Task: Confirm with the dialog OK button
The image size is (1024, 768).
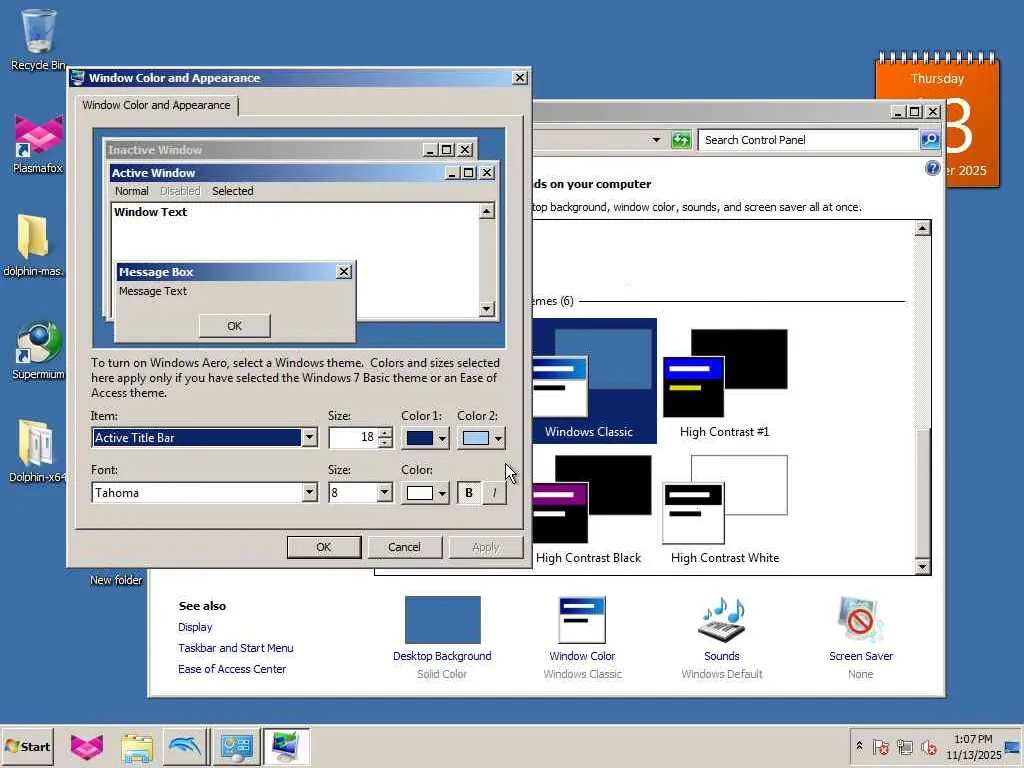Action: [324, 547]
